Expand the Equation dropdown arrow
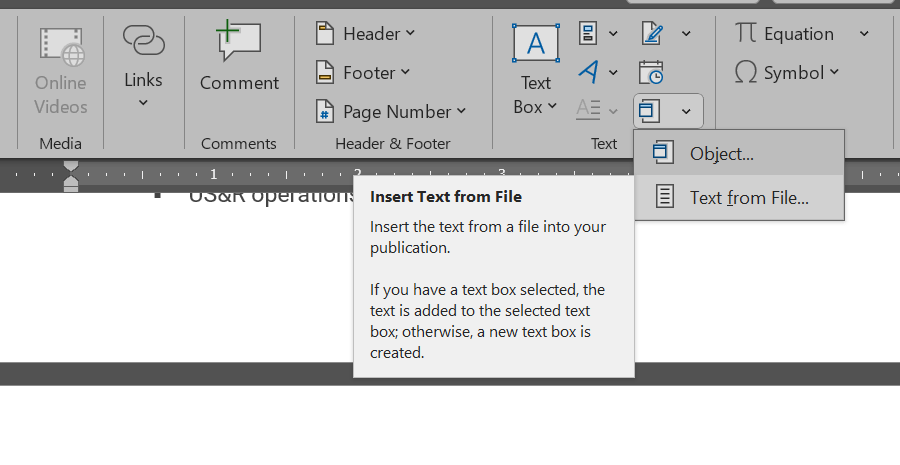The image size is (900, 465). tap(864, 34)
